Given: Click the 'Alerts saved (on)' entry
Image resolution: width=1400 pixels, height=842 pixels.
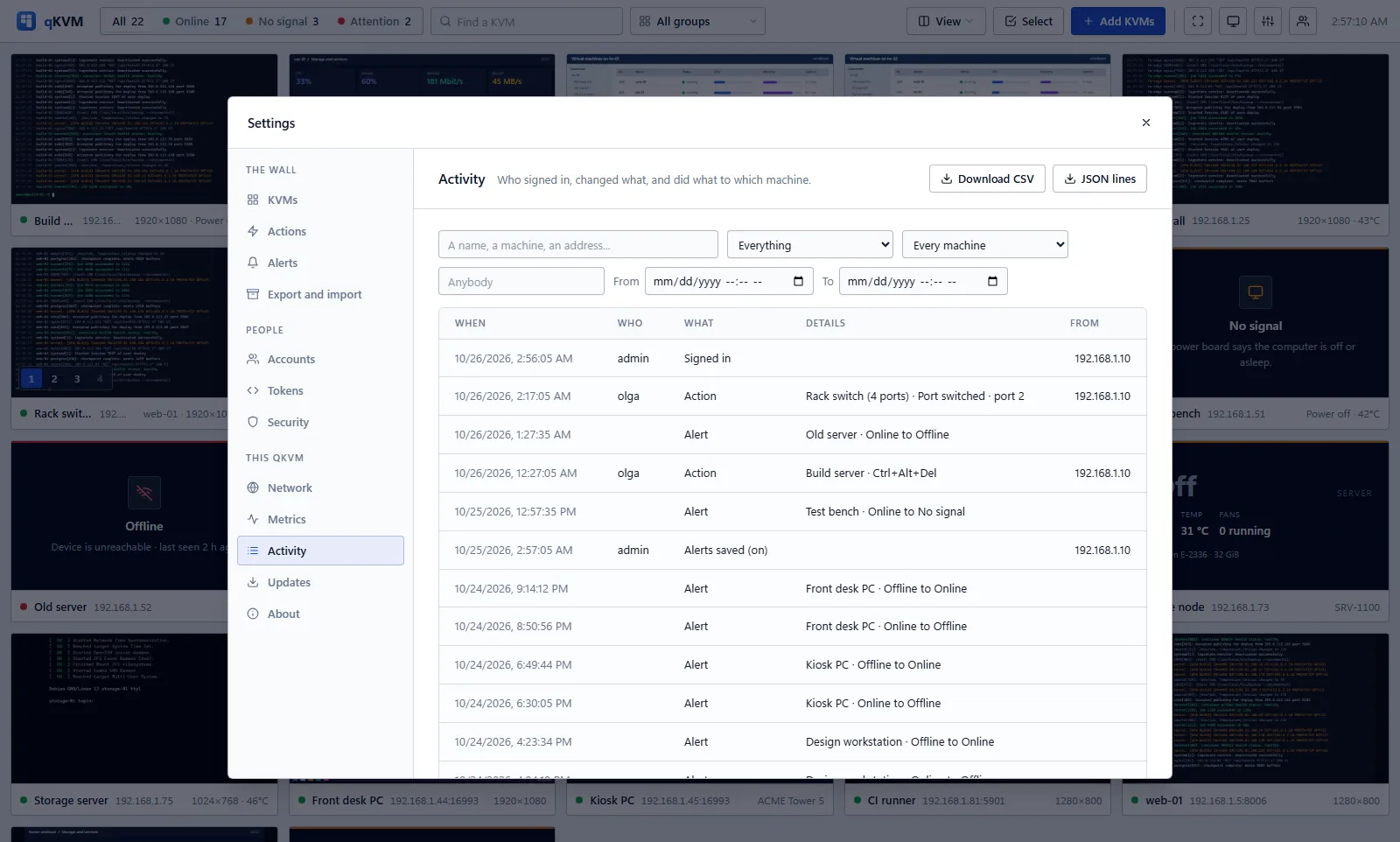Looking at the screenshot, I should coord(793,551).
